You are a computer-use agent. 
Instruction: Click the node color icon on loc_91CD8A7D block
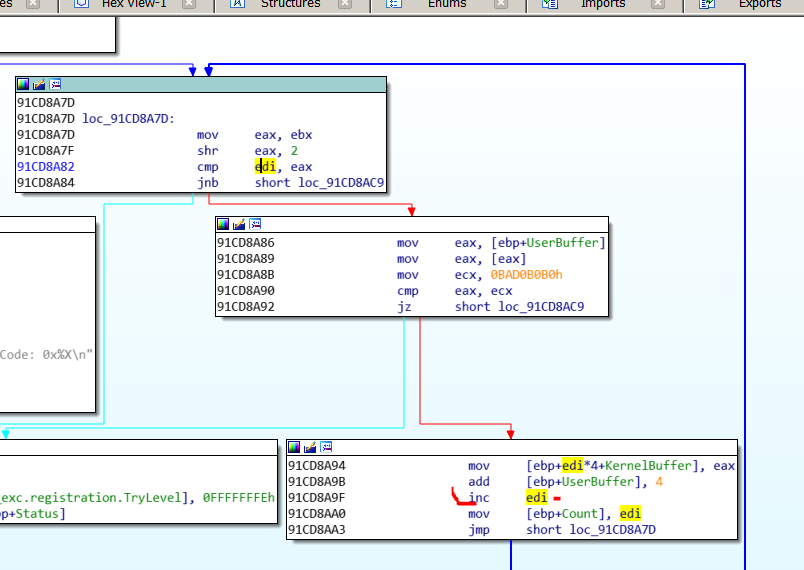[24, 85]
